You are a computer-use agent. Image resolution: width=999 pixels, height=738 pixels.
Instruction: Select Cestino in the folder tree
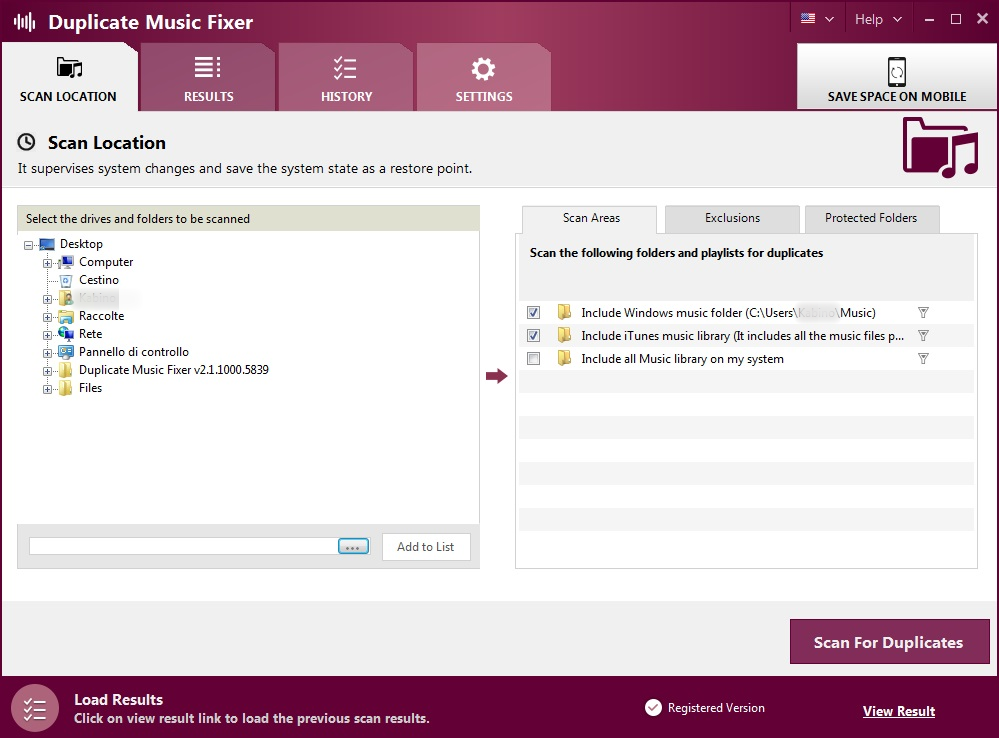click(x=99, y=280)
